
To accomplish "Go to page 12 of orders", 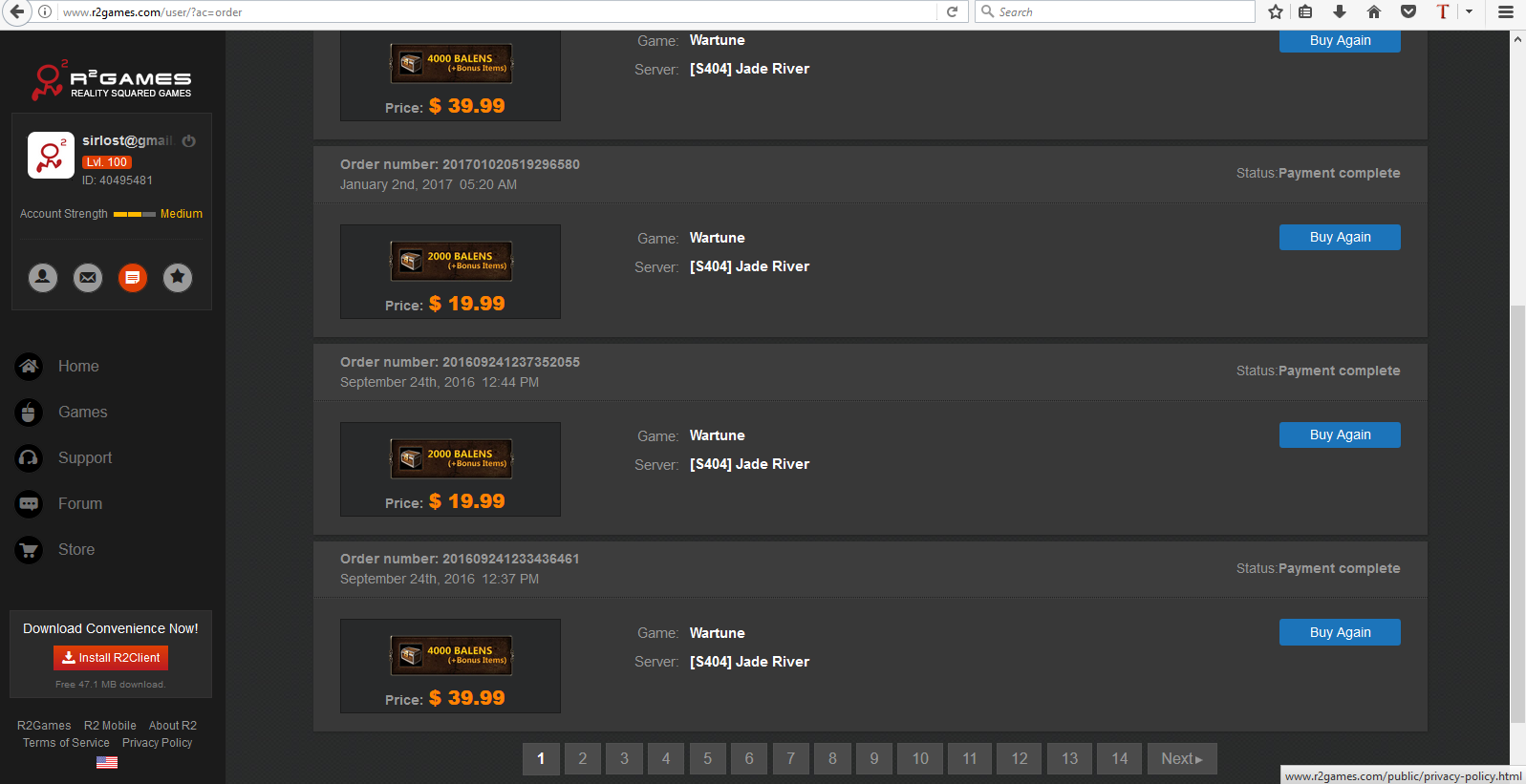I will click(1020, 759).
